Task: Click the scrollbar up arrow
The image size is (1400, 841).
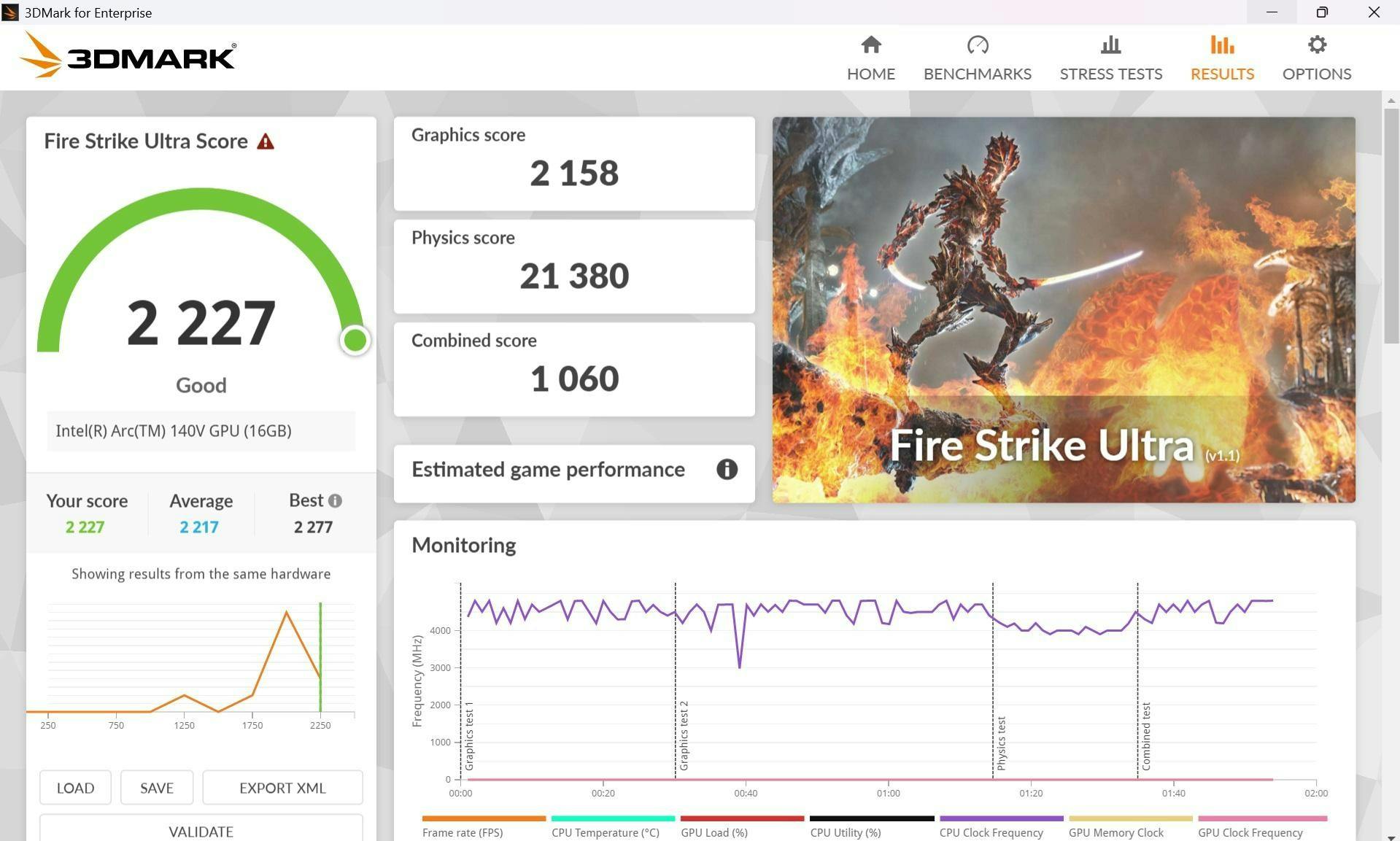Action: click(x=1391, y=100)
